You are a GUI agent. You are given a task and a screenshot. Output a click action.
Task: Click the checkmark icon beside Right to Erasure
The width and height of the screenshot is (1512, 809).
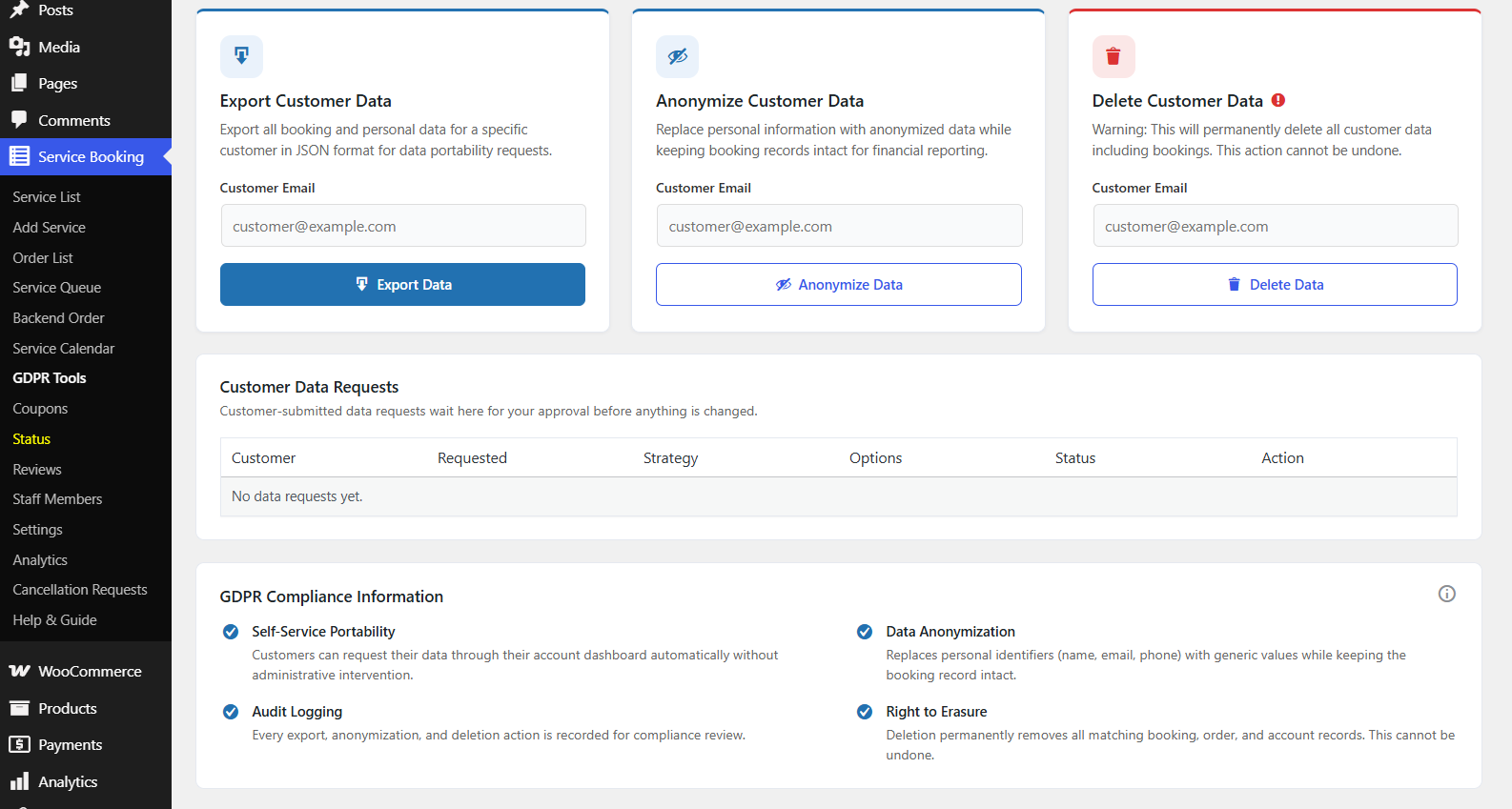coord(865,712)
